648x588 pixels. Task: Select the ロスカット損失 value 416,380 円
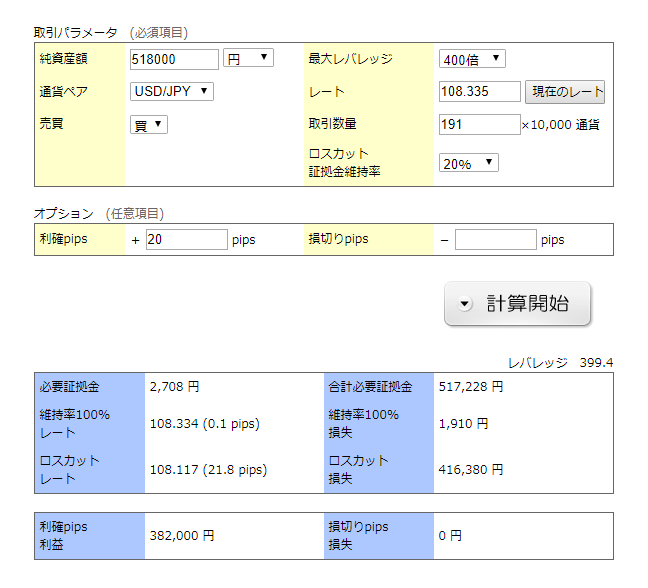tap(471, 469)
